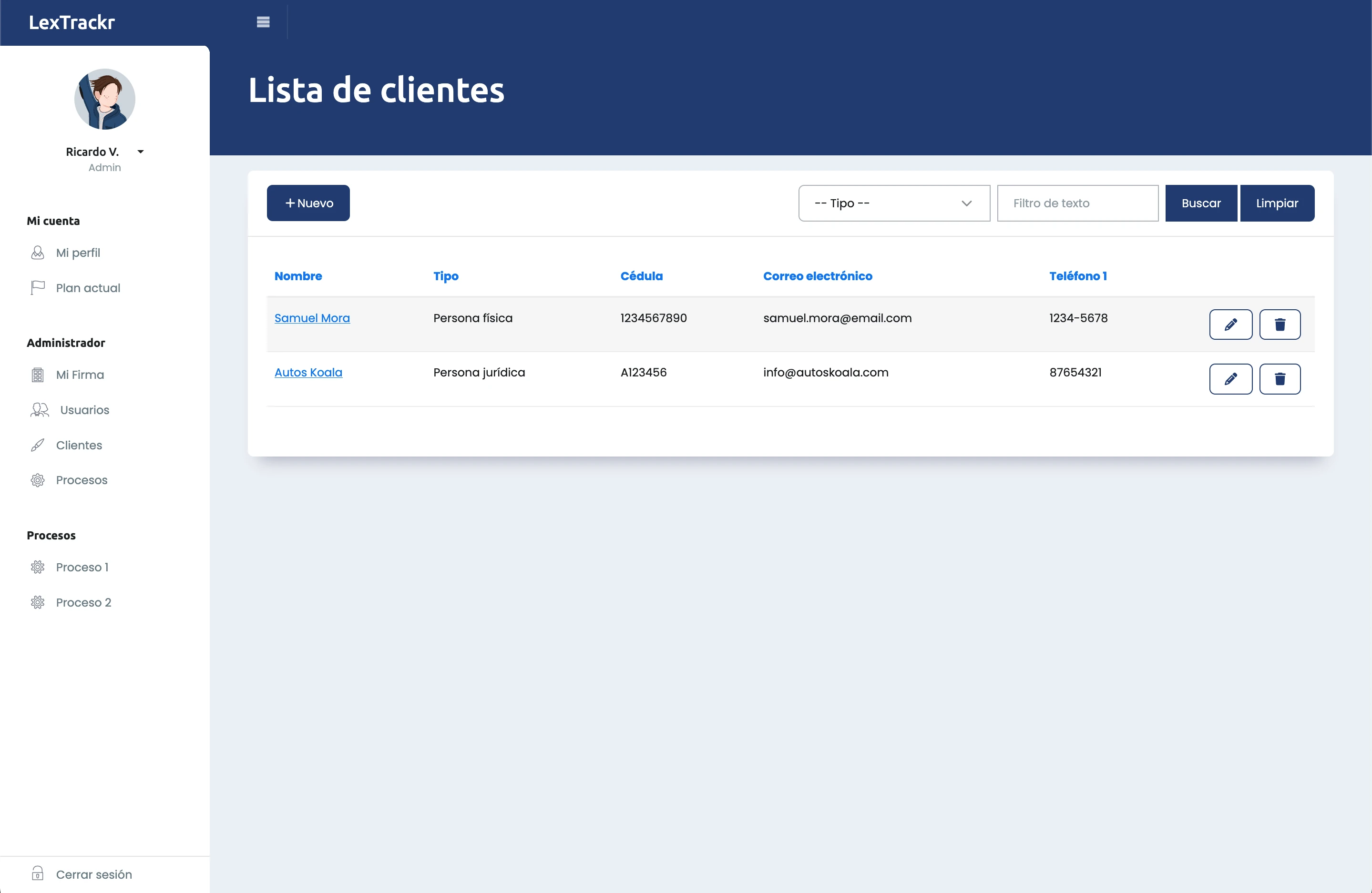Edit Autos Koala with pencil icon
The height and width of the screenshot is (893, 1372).
1230,379
